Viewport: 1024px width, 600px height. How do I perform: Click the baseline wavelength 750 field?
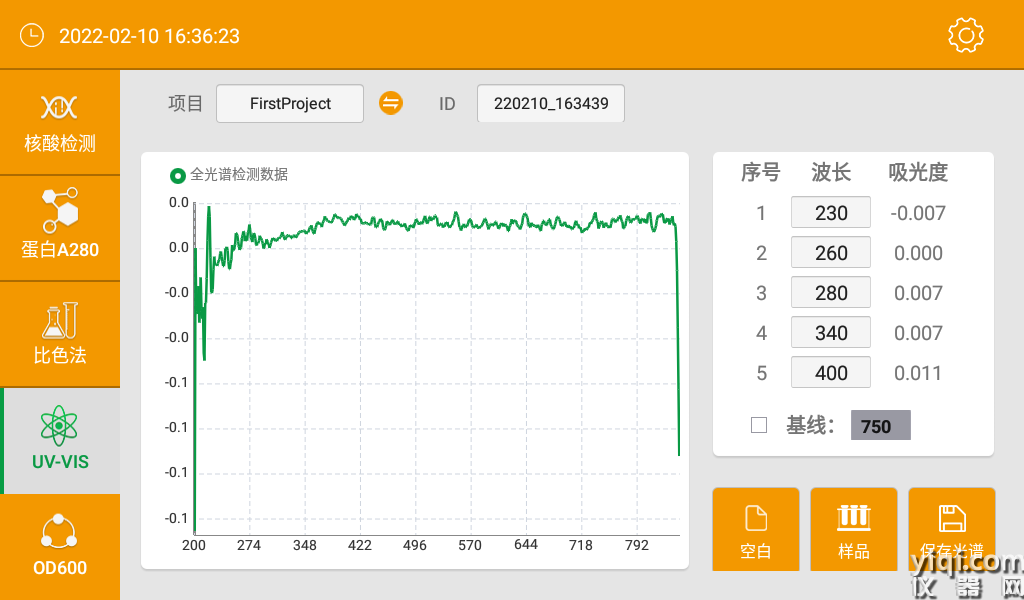tap(880, 425)
